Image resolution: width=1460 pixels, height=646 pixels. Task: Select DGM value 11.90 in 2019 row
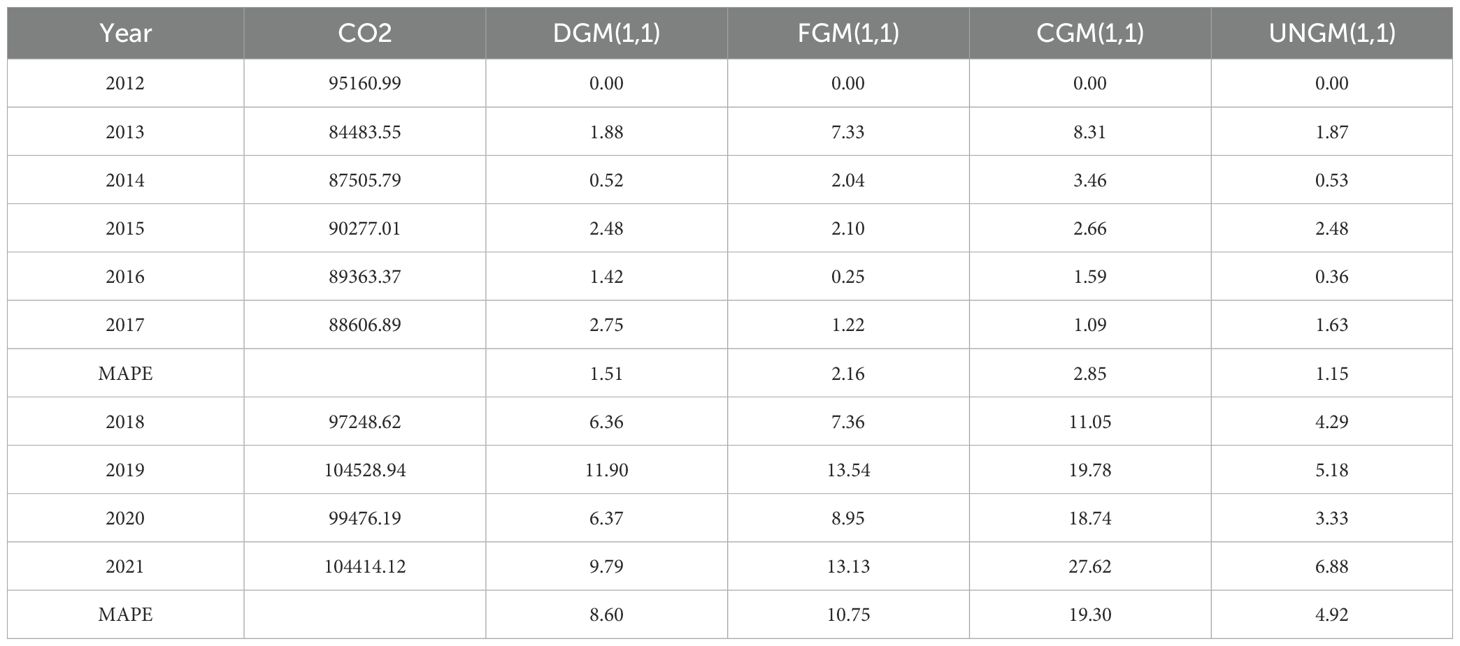(x=606, y=470)
